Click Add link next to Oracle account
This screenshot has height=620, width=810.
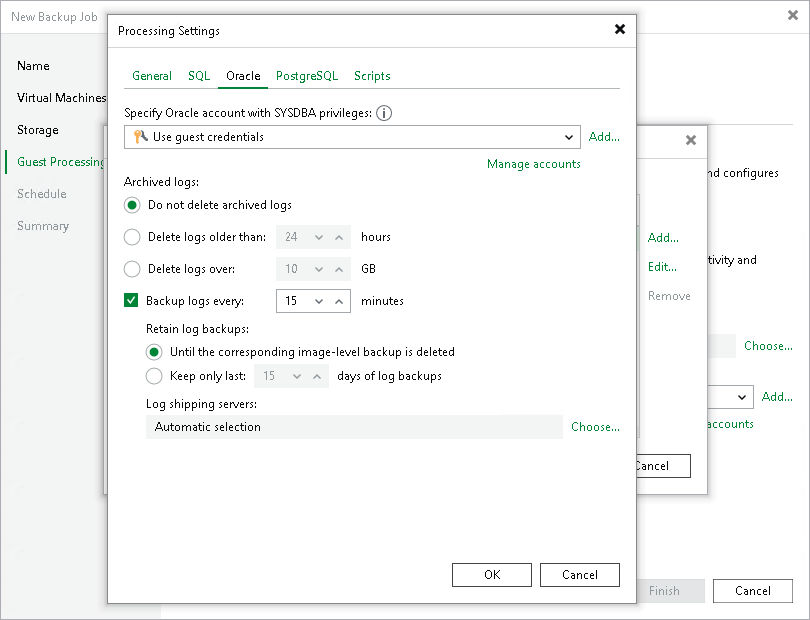(604, 137)
